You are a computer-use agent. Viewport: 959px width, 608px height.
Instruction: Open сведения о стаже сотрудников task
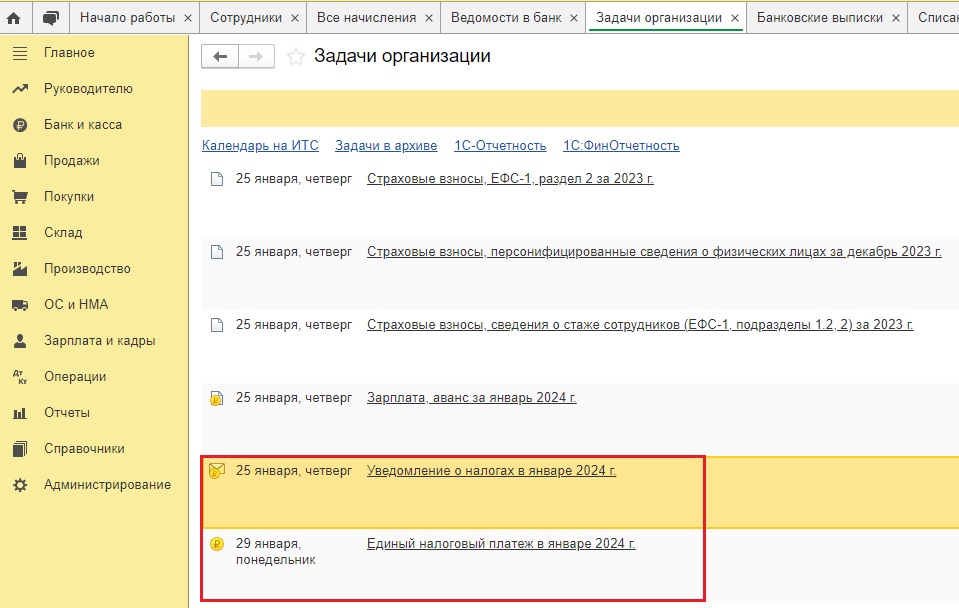tap(640, 325)
